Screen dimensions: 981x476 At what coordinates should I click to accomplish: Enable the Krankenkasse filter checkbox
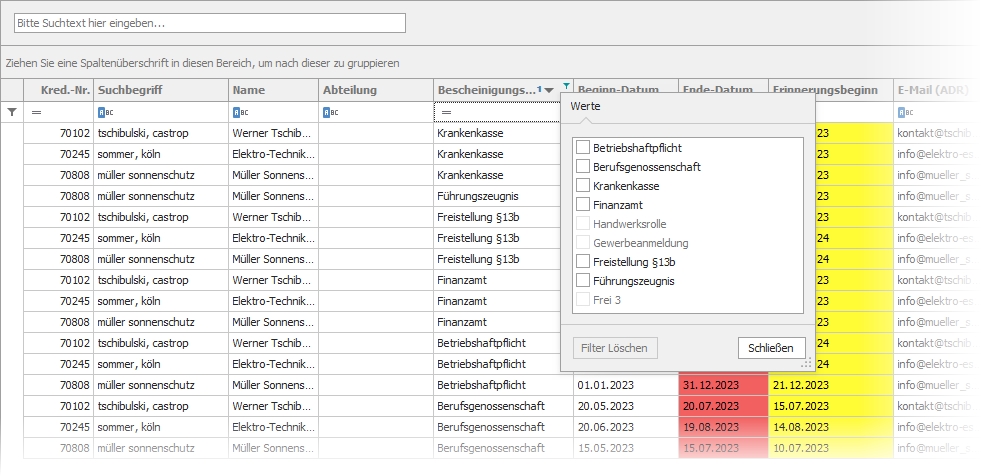583,186
